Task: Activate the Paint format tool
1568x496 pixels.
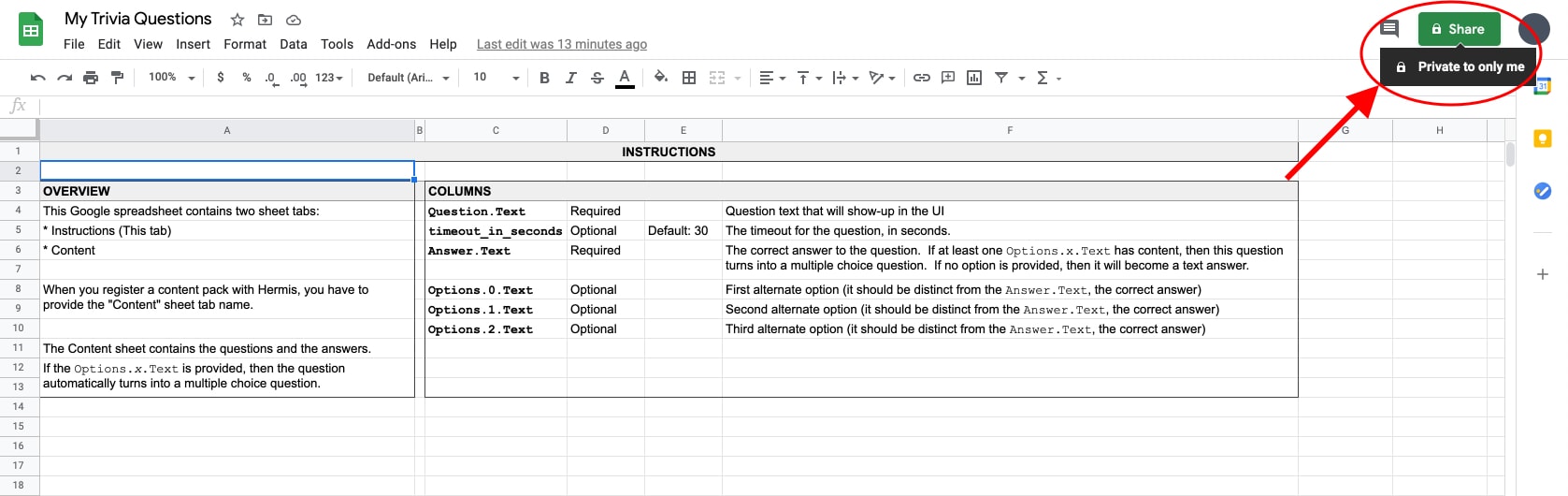Action: tap(117, 78)
